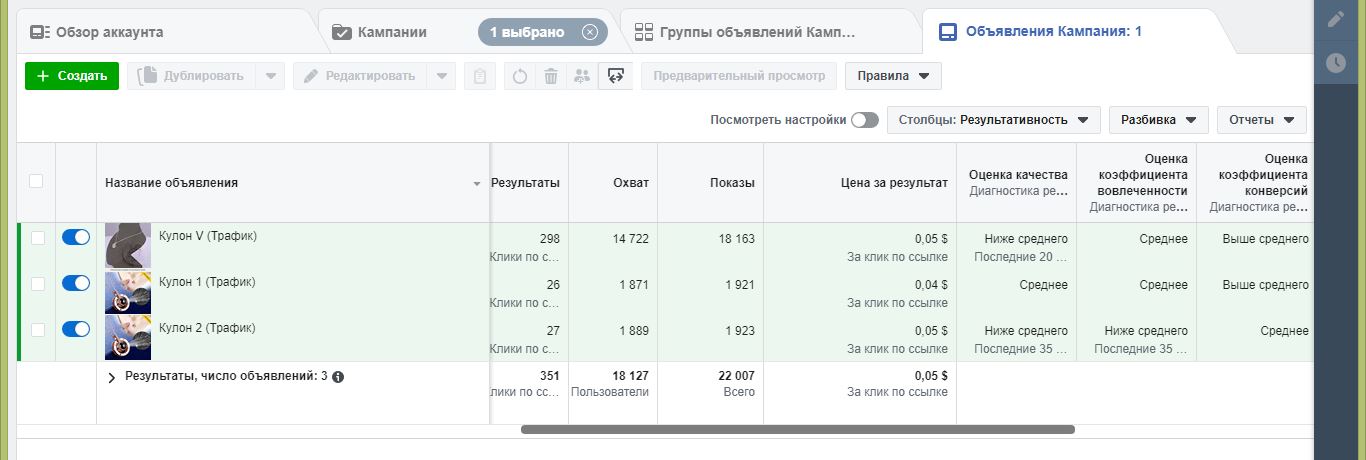1366x460 pixels.
Task: Click Оценка коэффициента вовлеченности header
Action: (1136, 183)
